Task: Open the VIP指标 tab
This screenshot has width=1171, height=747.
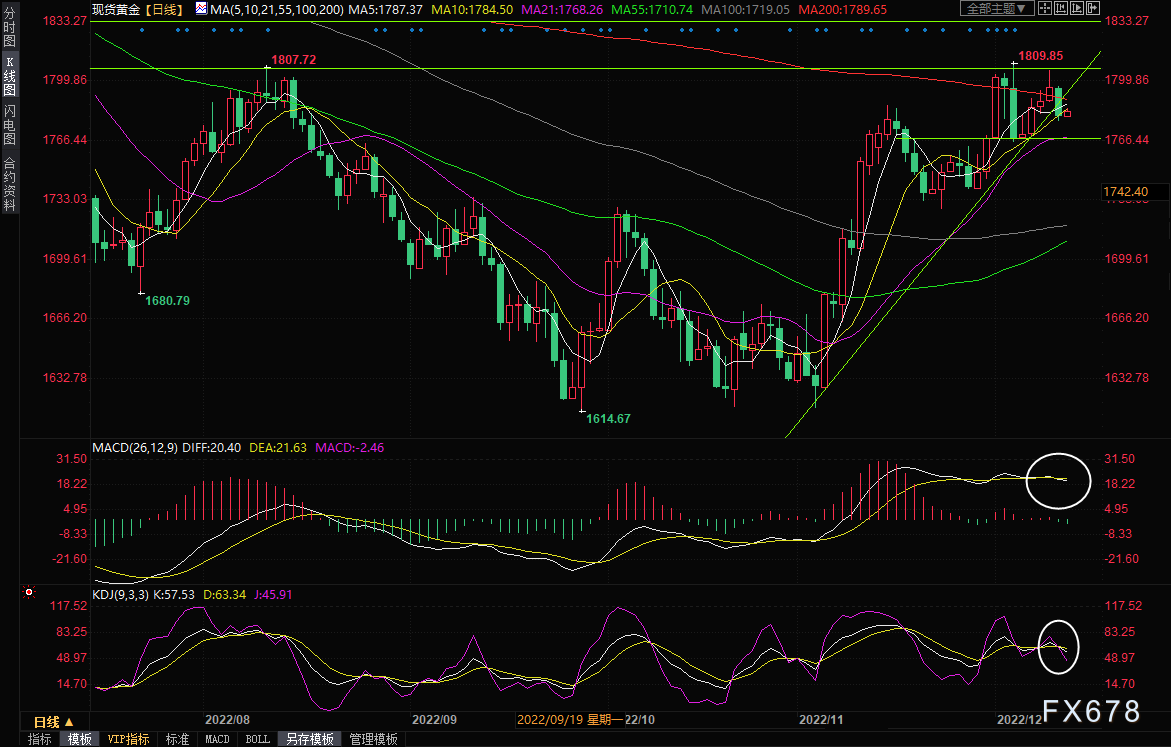Action: point(128,739)
